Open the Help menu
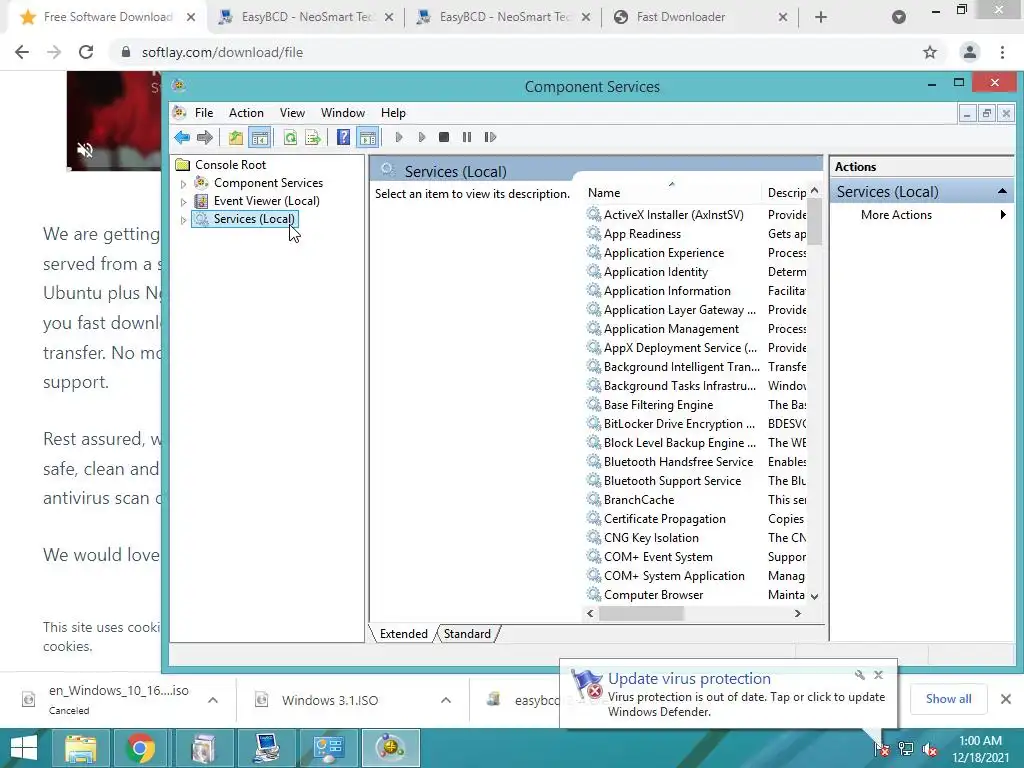Image resolution: width=1024 pixels, height=768 pixels. click(393, 113)
